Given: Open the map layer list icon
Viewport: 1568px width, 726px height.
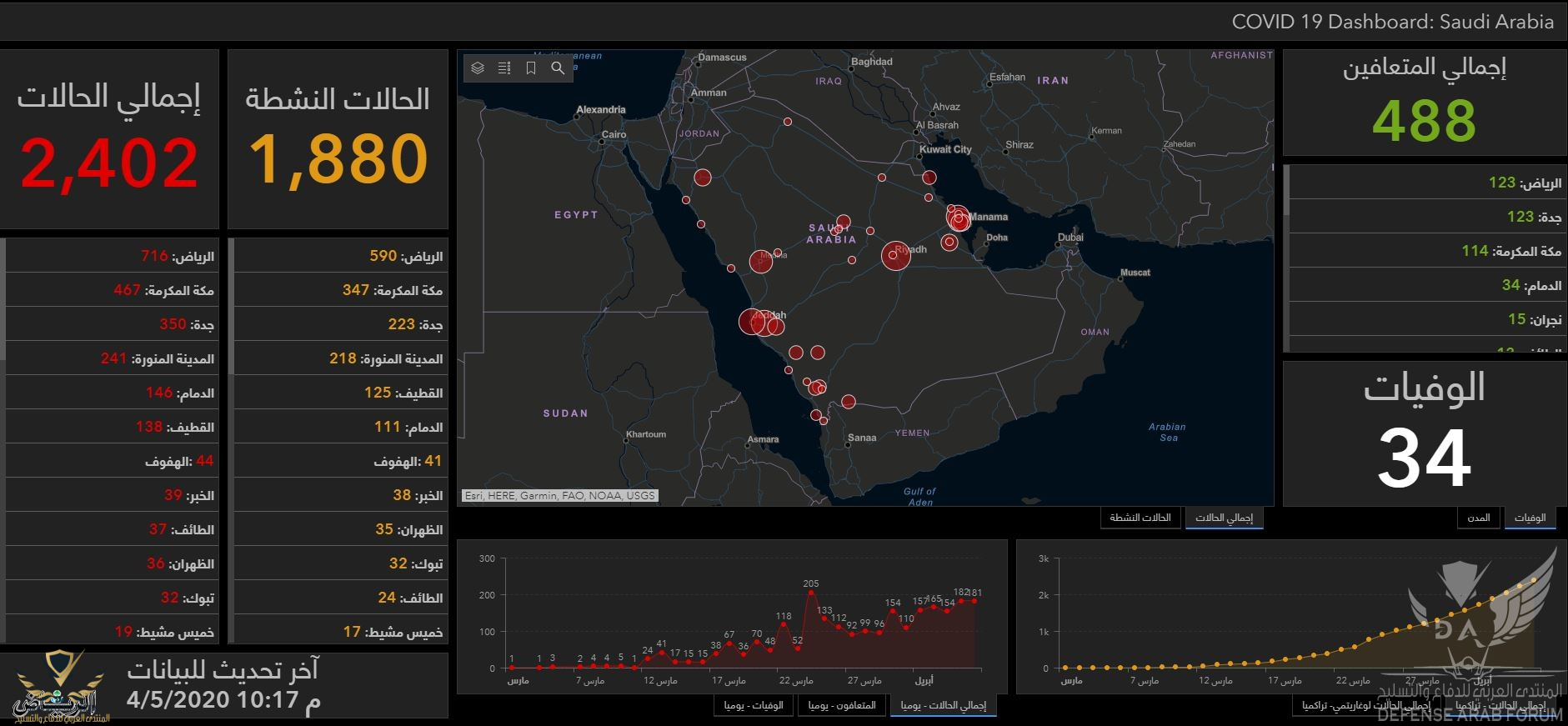Looking at the screenshot, I should 478,68.
